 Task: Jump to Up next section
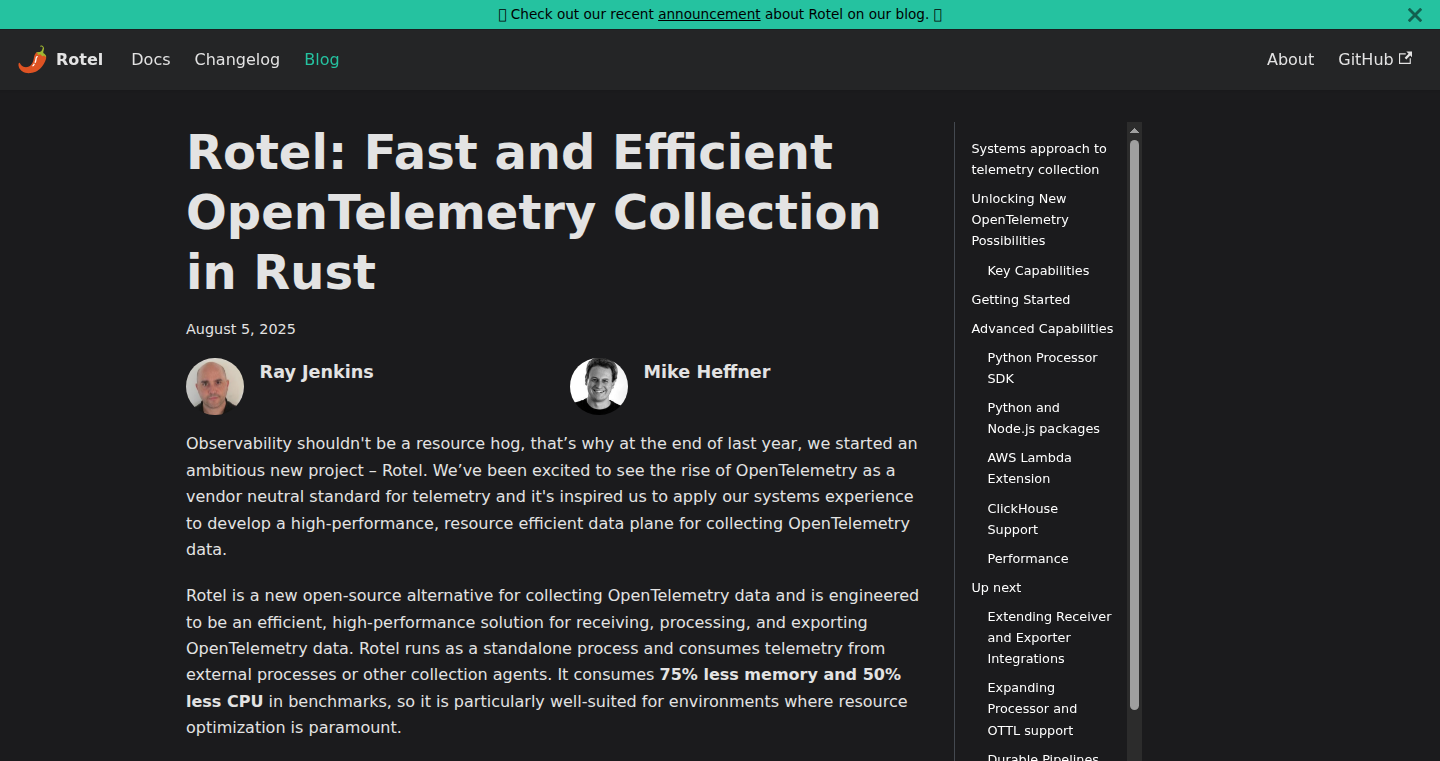(x=996, y=588)
